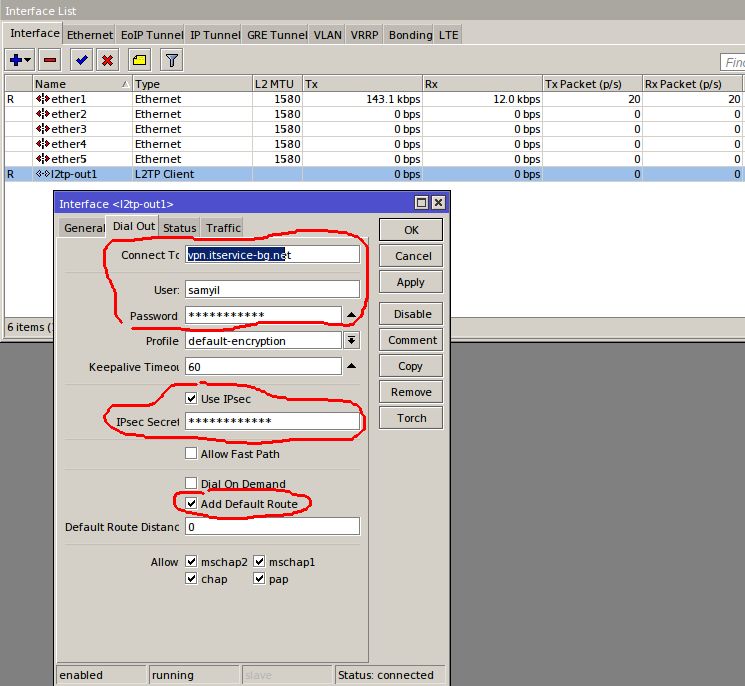Image resolution: width=745 pixels, height=686 pixels.
Task: Open the Profile dropdown arrow
Action: pyautogui.click(x=352, y=341)
